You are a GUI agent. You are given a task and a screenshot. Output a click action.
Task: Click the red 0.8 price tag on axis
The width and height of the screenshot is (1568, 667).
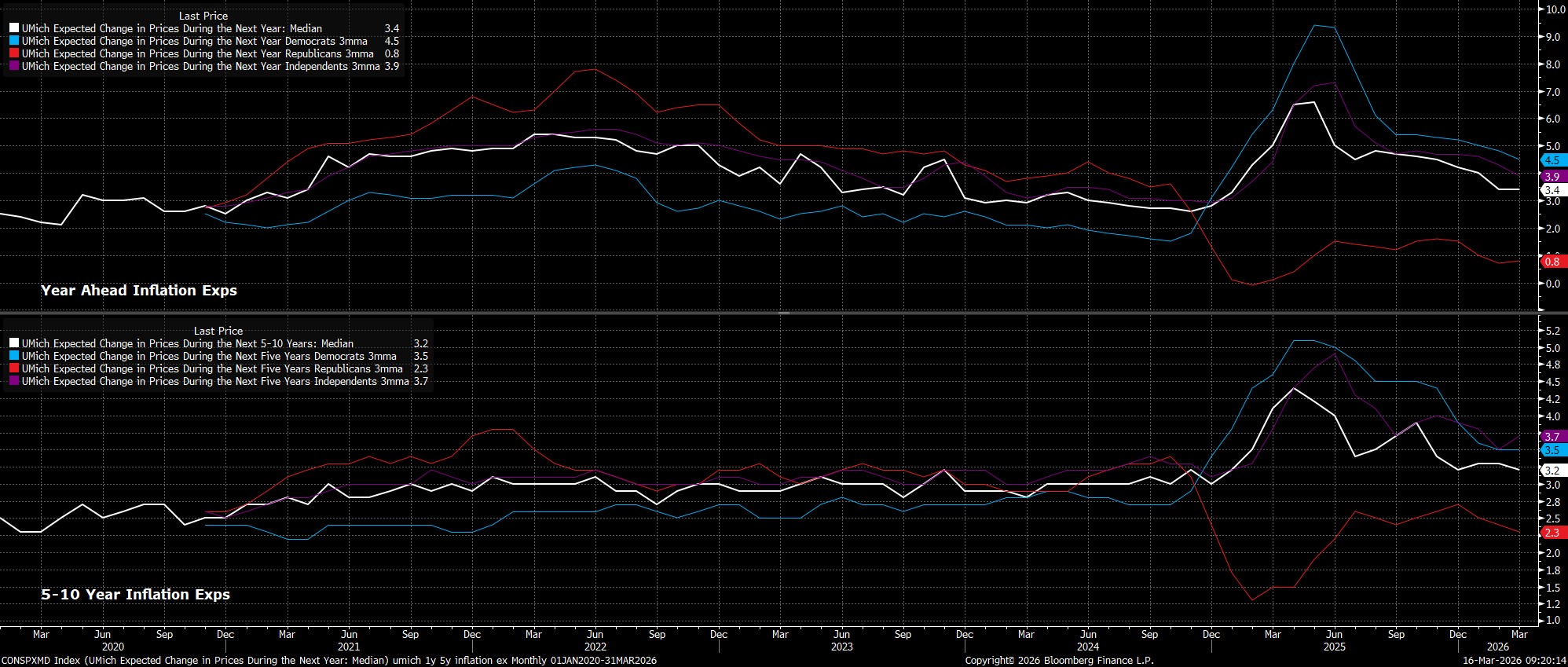tap(1552, 262)
